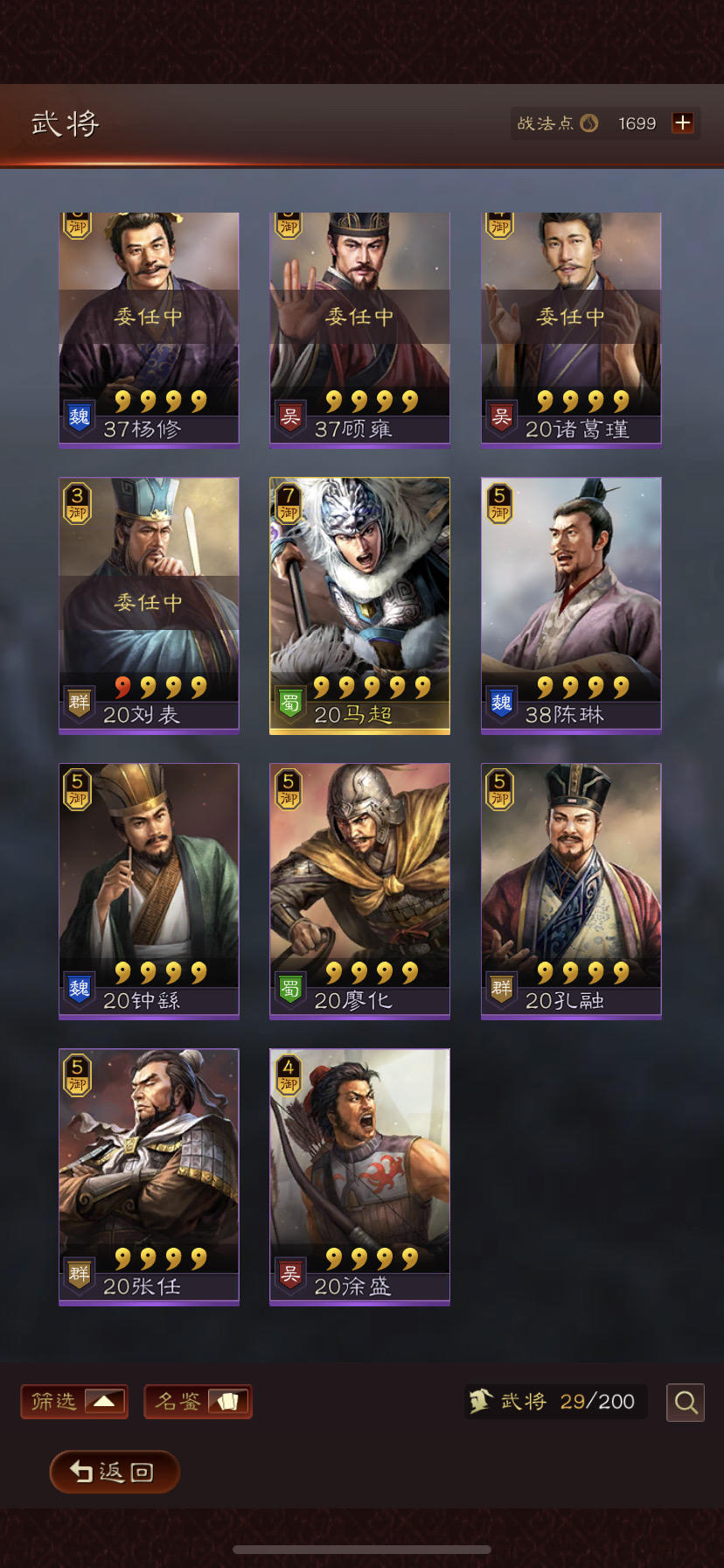This screenshot has height=1568, width=724.
Task: Select the 38陈琳 general card
Action: click(571, 604)
